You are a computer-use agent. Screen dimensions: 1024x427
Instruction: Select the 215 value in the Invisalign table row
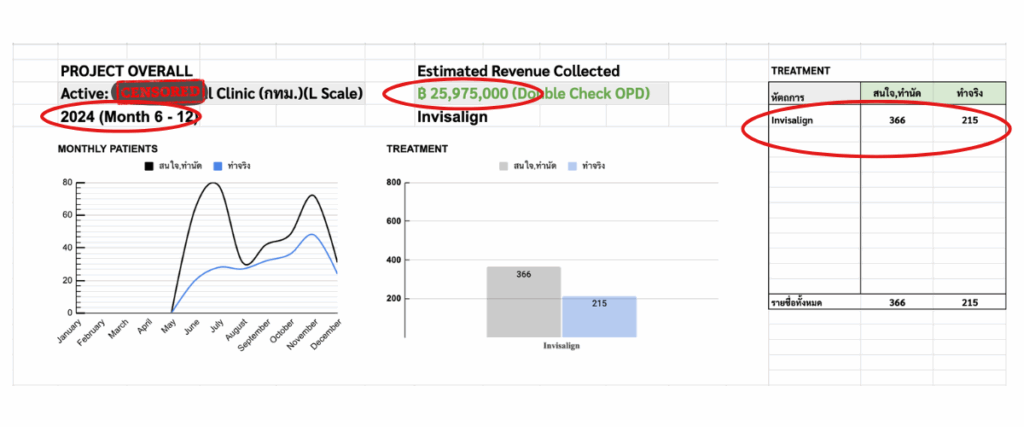click(x=968, y=120)
